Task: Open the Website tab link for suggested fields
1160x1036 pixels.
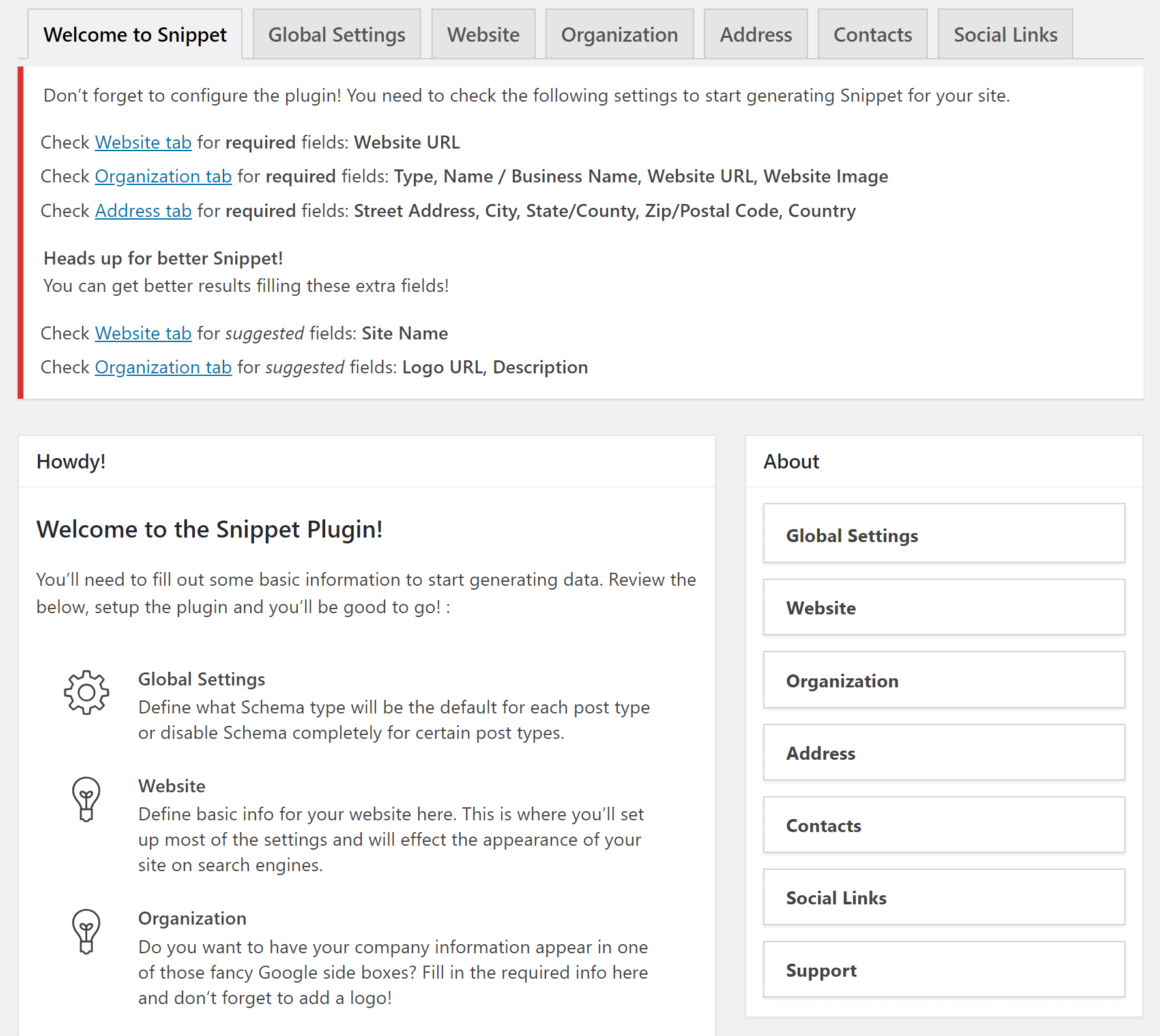Action: 143,333
